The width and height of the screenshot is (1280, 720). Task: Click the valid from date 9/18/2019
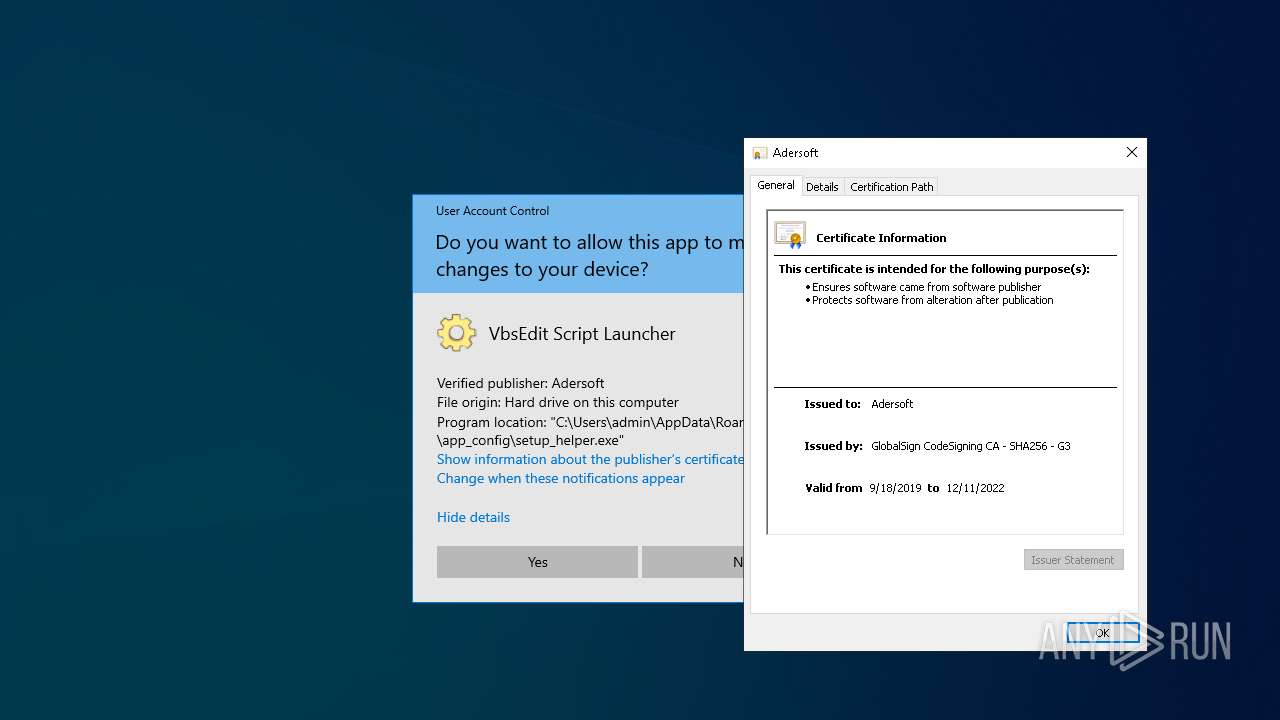click(895, 488)
